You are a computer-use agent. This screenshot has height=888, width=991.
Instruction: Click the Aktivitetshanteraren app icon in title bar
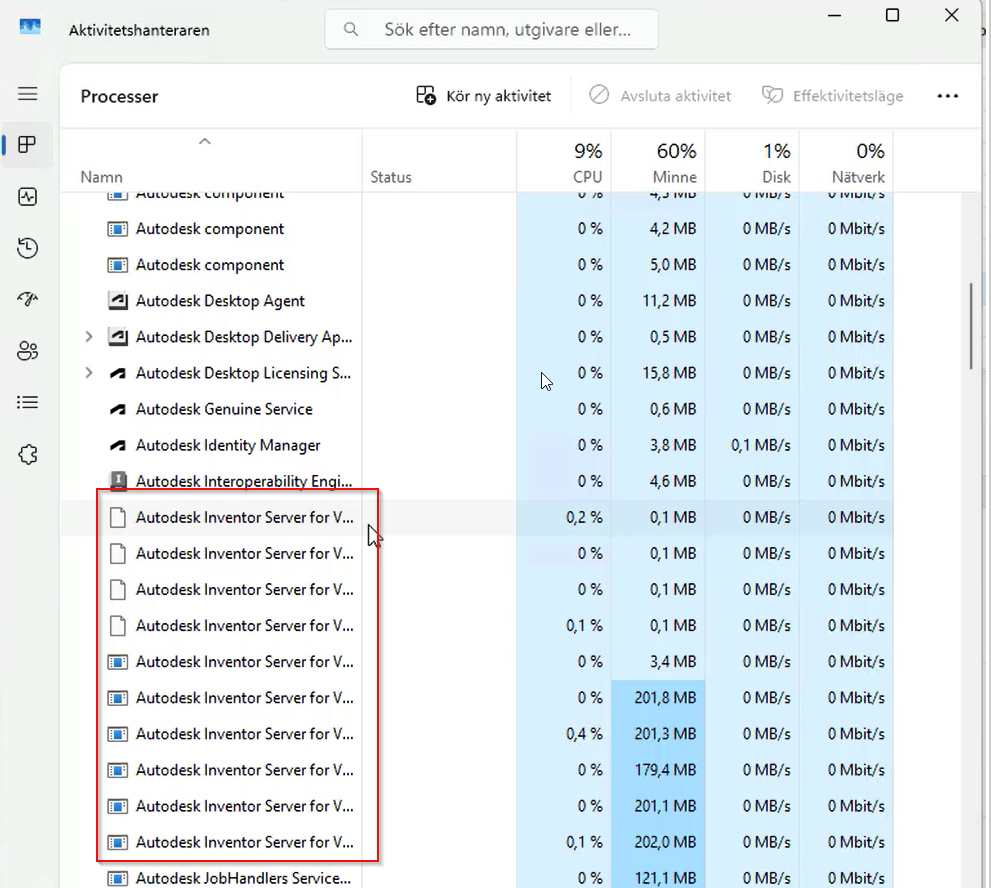click(x=30, y=27)
